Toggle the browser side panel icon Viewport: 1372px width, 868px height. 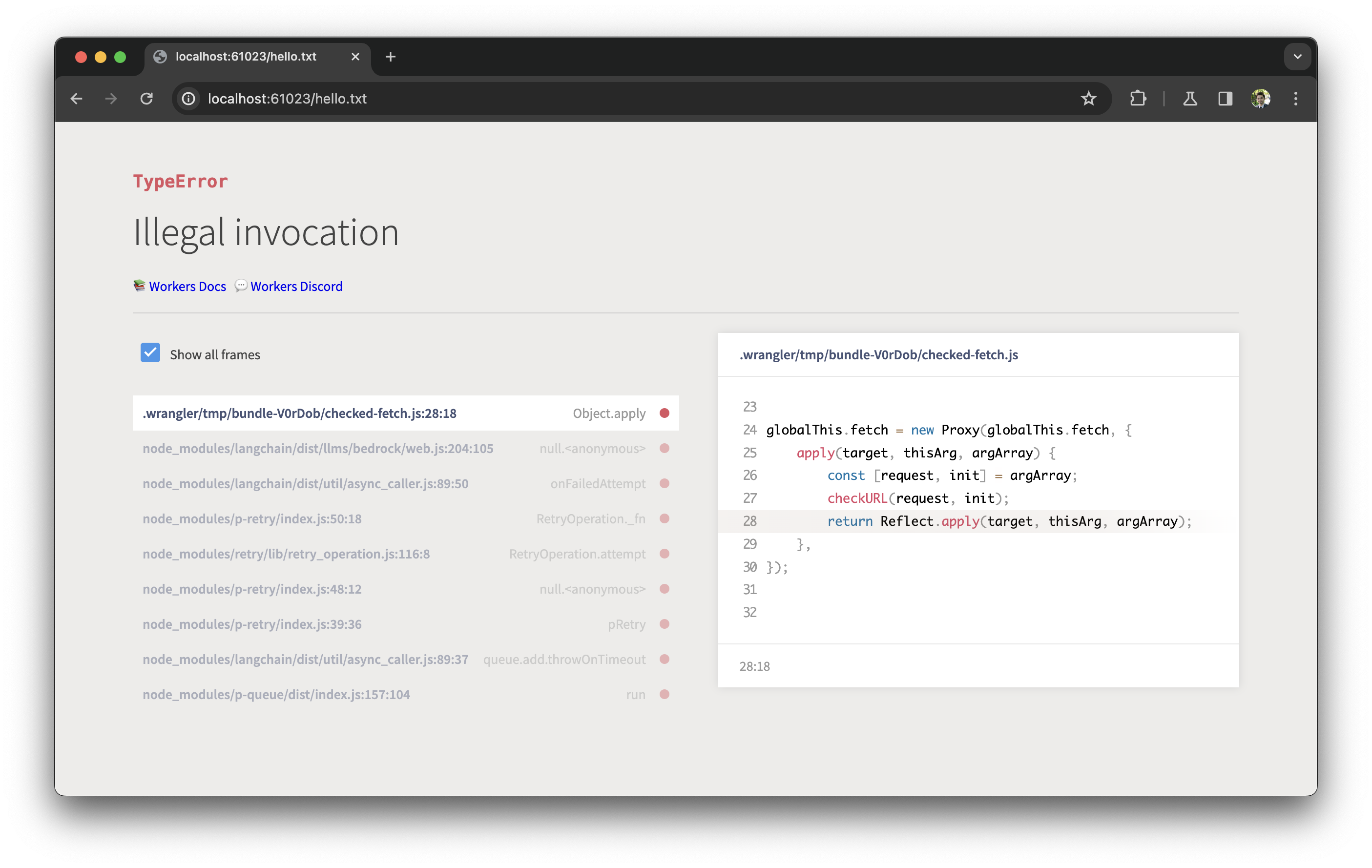coord(1225,99)
